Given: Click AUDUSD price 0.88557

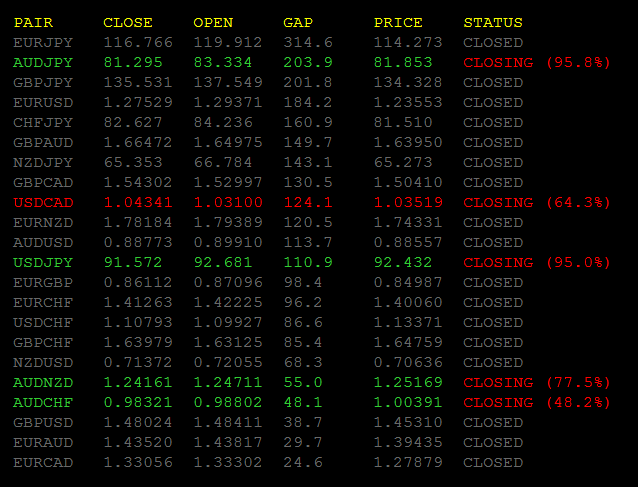Looking at the screenshot, I should point(408,242).
